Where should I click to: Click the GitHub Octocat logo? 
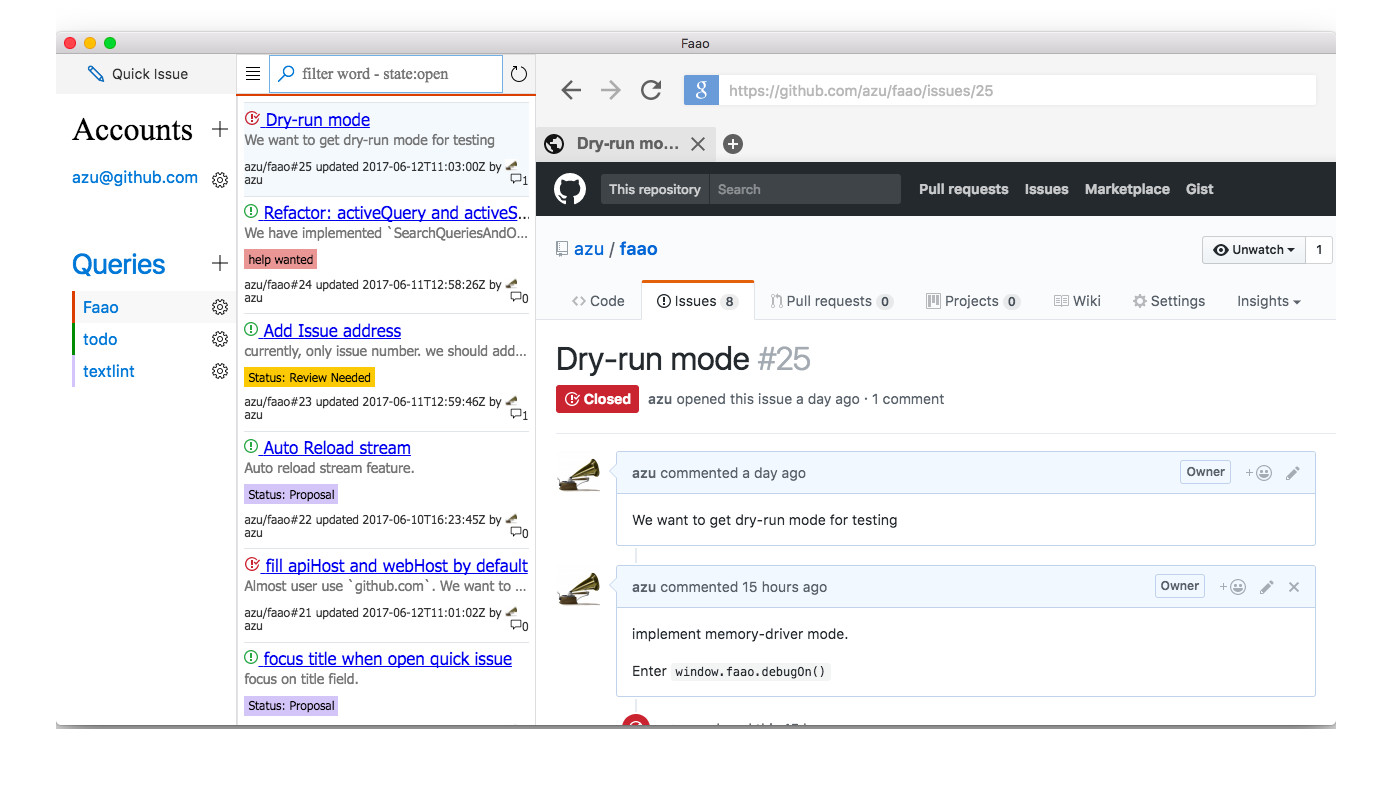pyautogui.click(x=570, y=189)
